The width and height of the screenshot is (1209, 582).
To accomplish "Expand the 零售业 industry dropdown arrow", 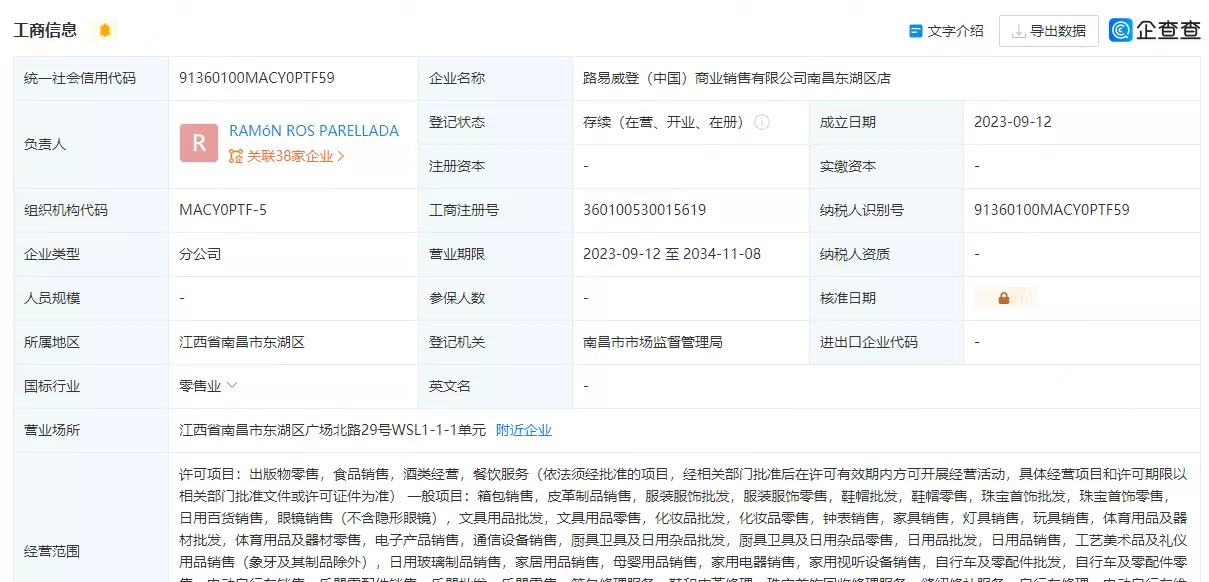I will click(232, 385).
